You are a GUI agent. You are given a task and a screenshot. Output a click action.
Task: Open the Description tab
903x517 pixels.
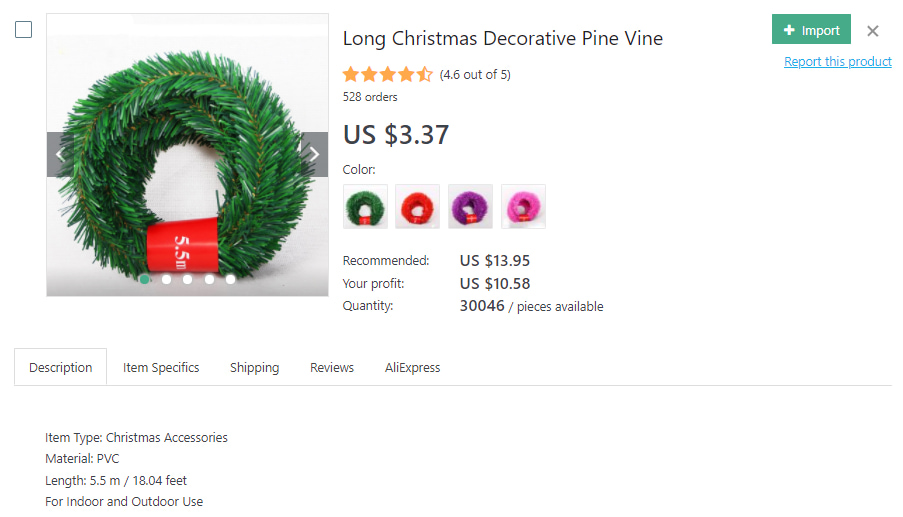60,367
